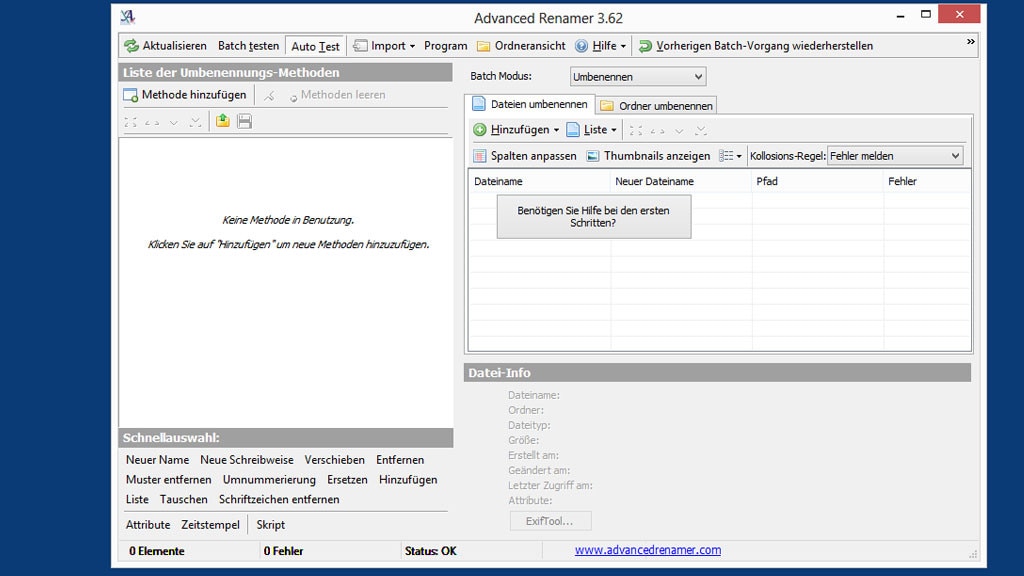This screenshot has height=576, width=1024.
Task: Select the Entfernen quick method
Action: tap(400, 460)
